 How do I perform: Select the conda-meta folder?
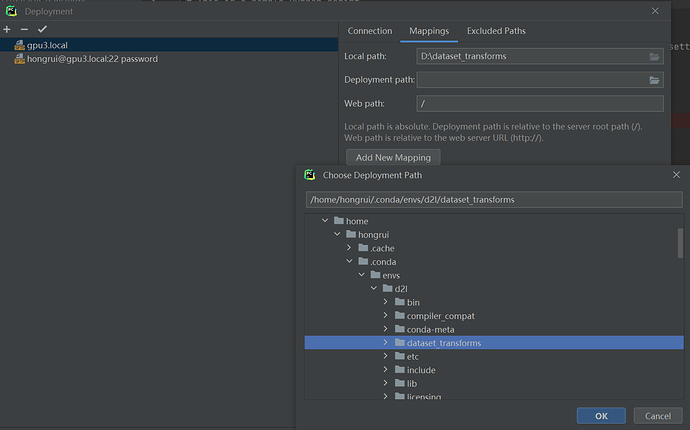(x=425, y=329)
